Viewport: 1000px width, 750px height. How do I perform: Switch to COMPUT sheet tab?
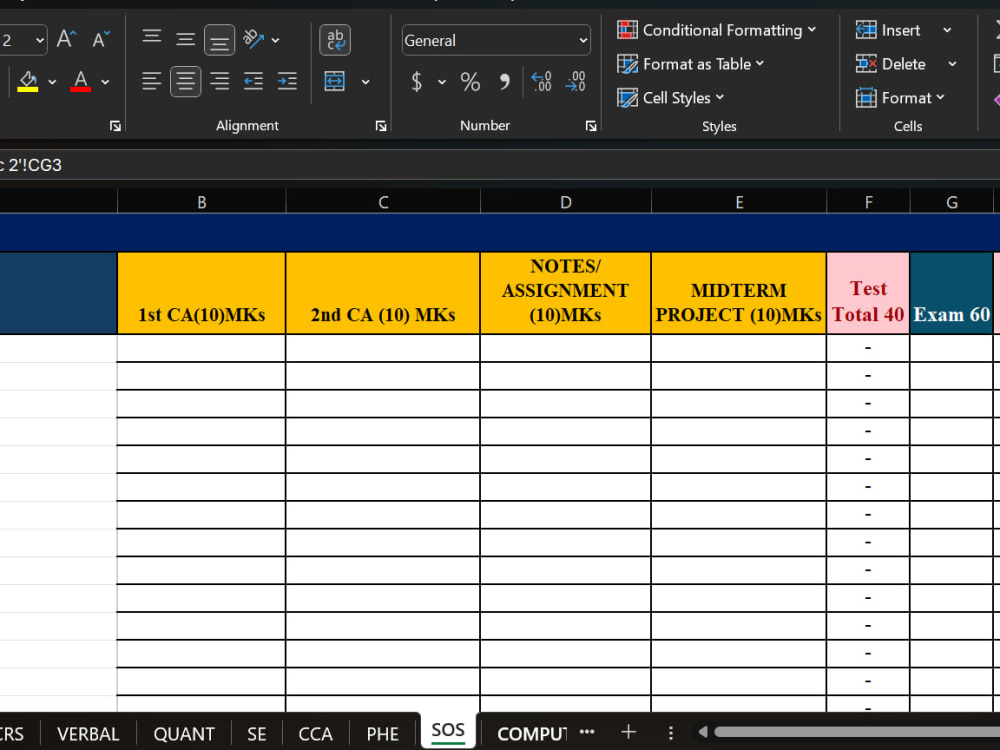click(x=531, y=733)
